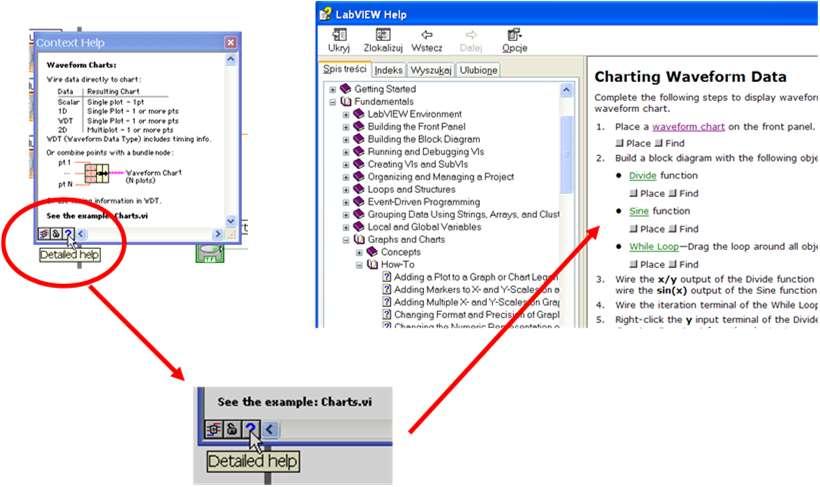Close the Context Help window

coord(230,42)
